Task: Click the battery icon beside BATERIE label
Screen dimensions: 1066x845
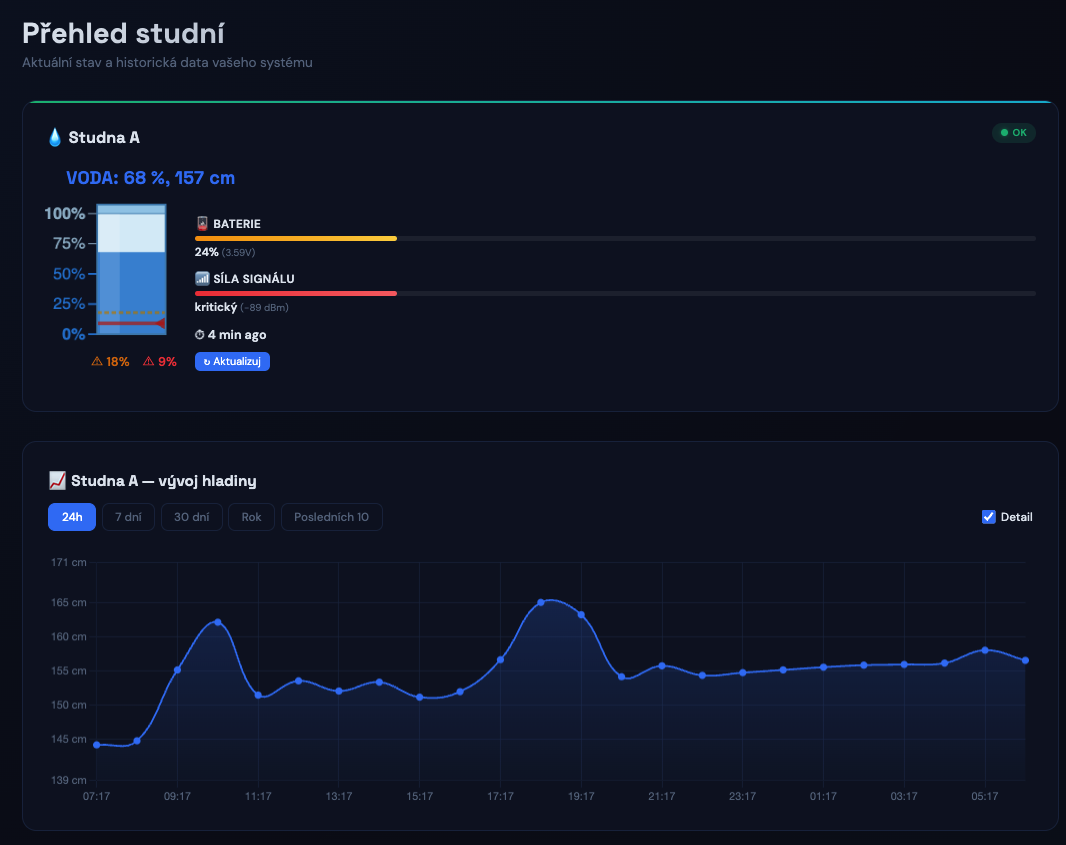Action: click(203, 223)
